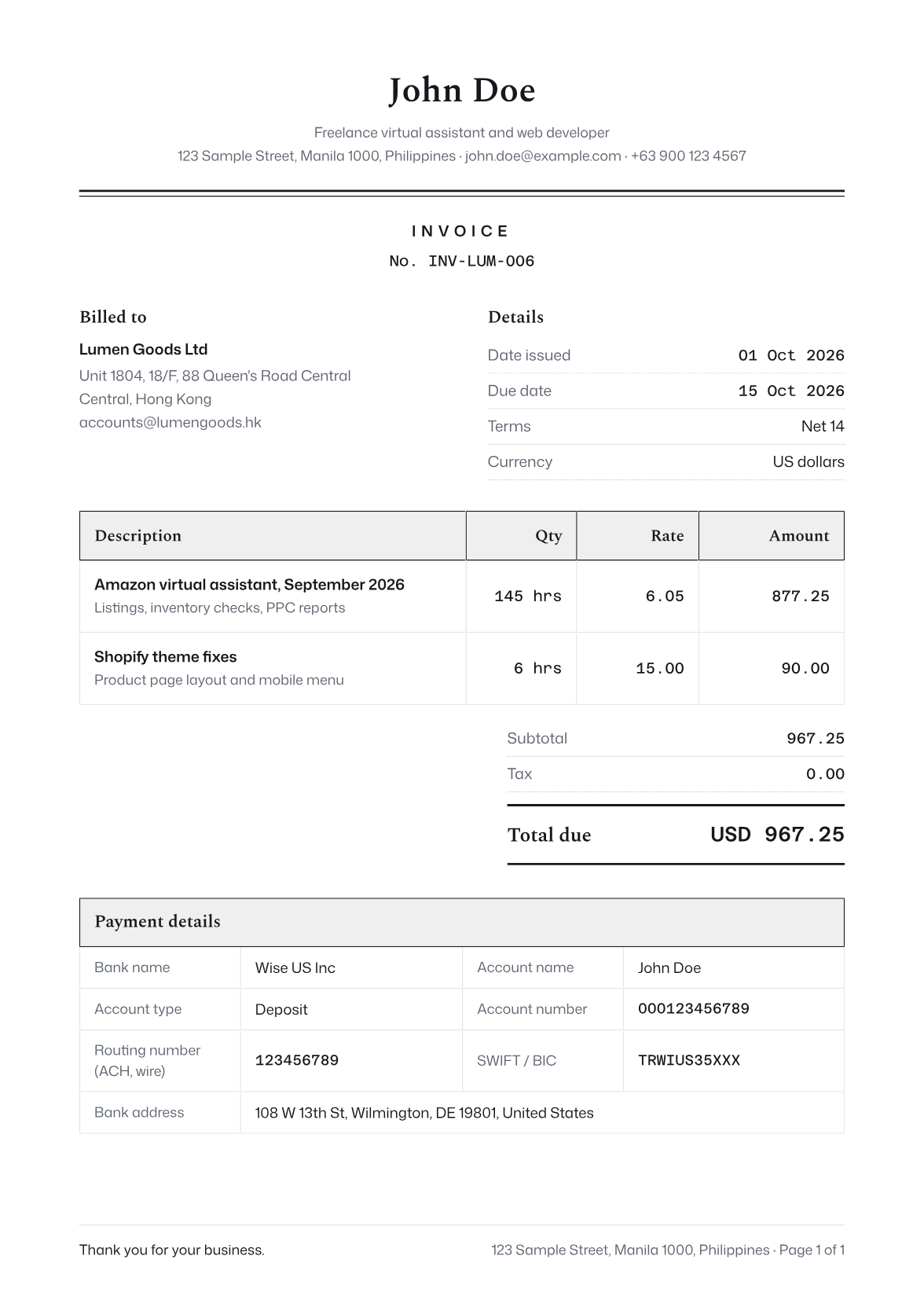Click Central, Hong Kong line
Viewport: 924px width, 1307px height.
(x=145, y=399)
